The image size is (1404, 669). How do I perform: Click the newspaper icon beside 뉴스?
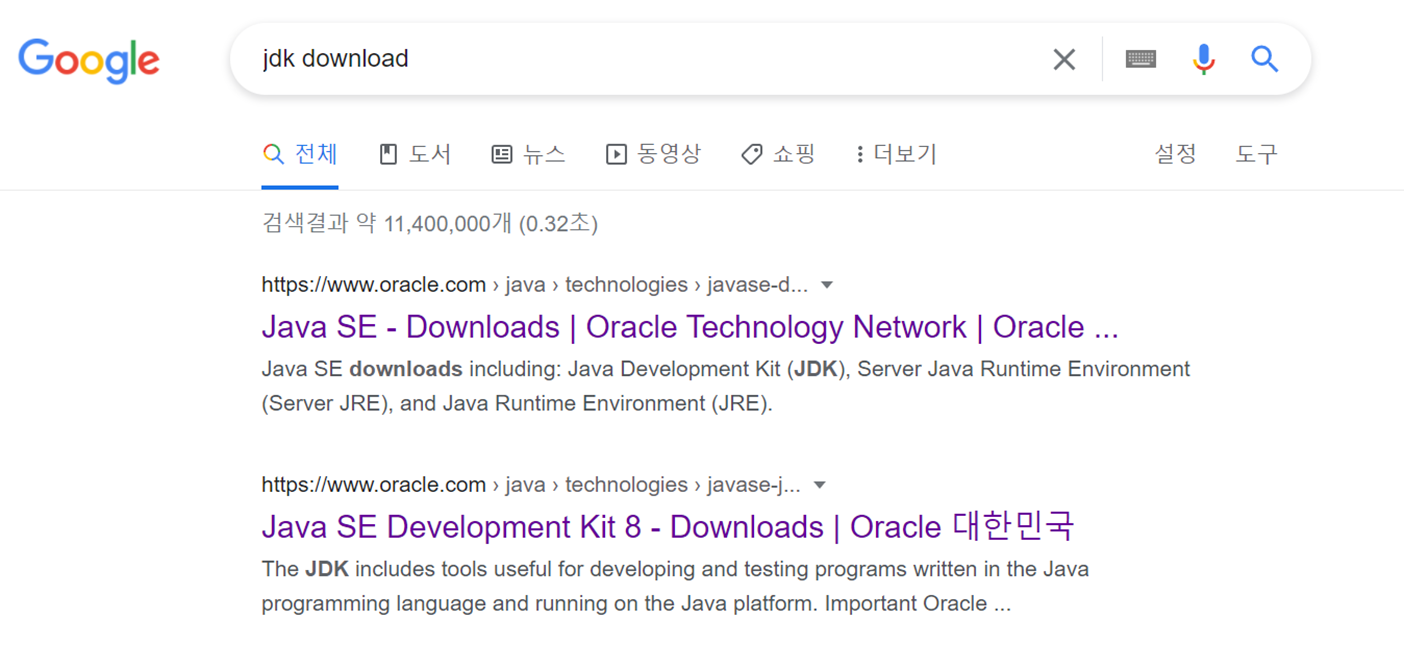click(502, 154)
